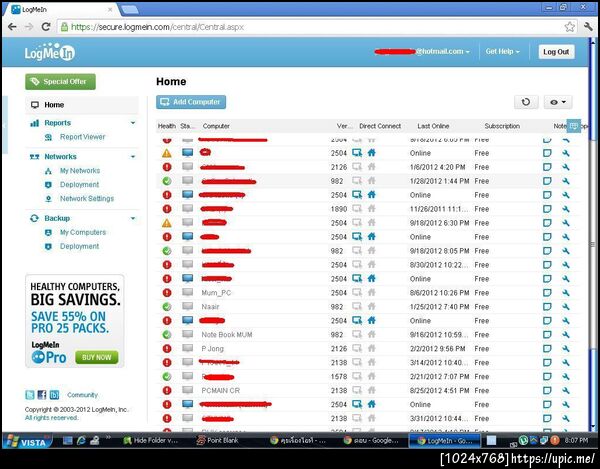600x469 pixels.
Task: Open the Reports section
Action: (57, 123)
